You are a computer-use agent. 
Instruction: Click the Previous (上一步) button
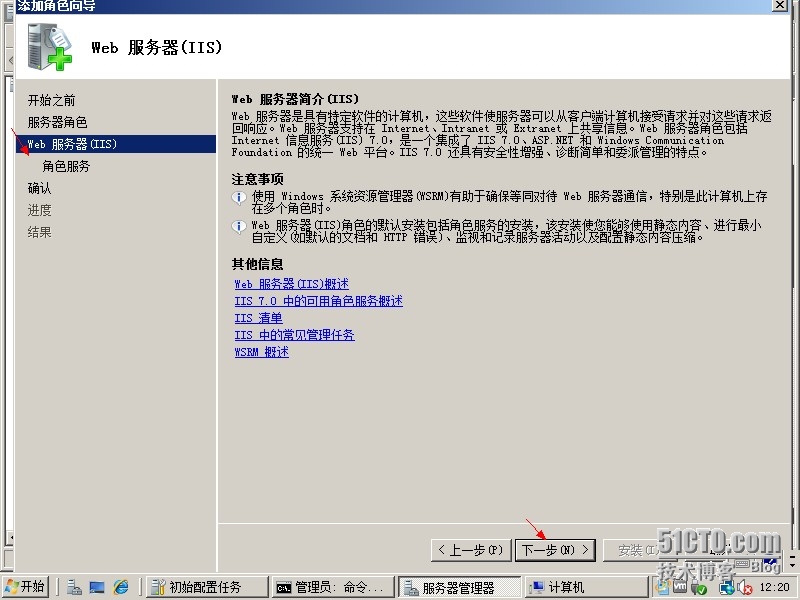click(x=470, y=550)
